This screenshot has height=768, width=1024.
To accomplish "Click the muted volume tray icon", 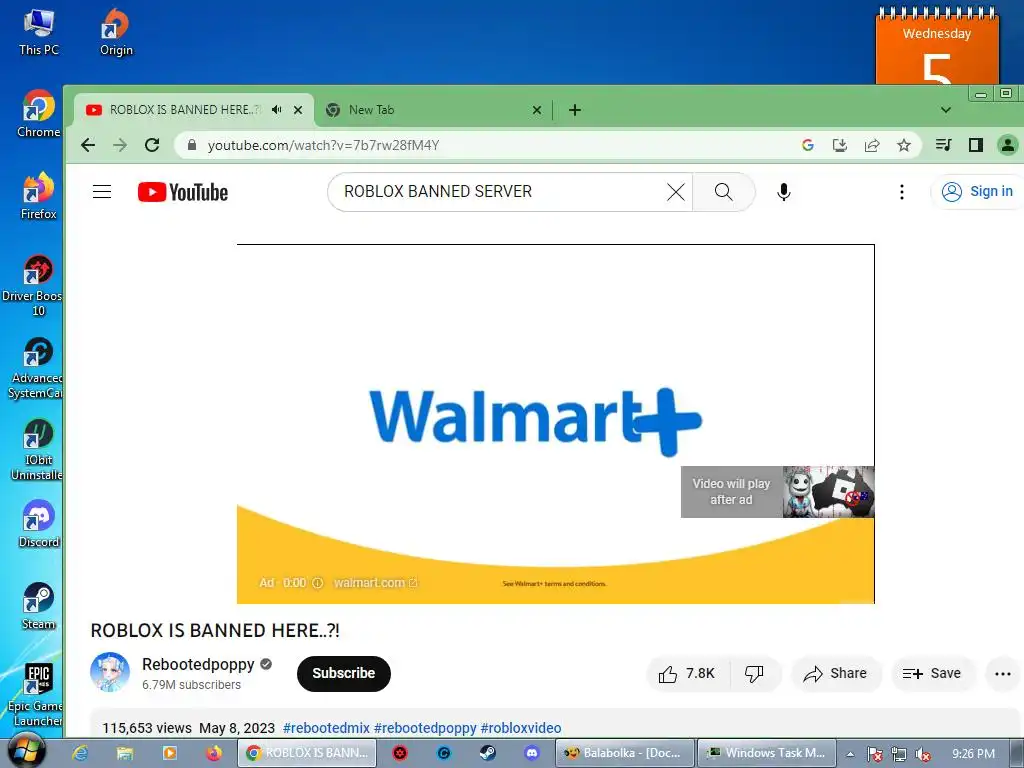I will click(x=922, y=754).
